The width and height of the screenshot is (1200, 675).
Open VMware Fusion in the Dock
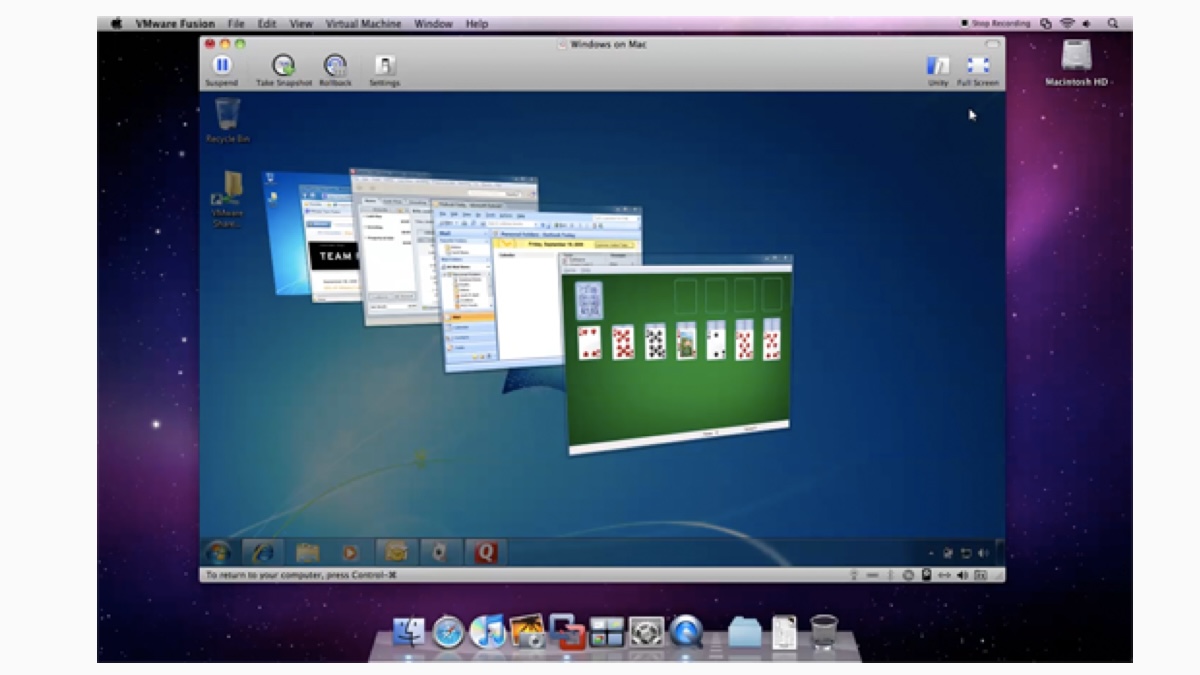(x=567, y=632)
